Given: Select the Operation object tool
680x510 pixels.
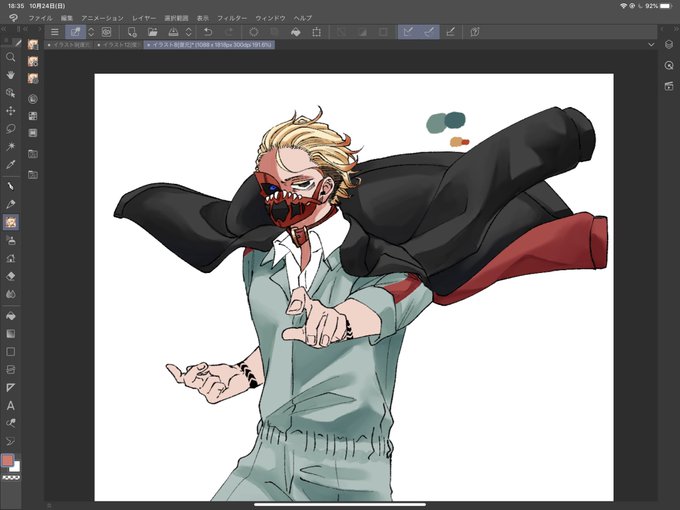Looking at the screenshot, I should (x=10, y=93).
